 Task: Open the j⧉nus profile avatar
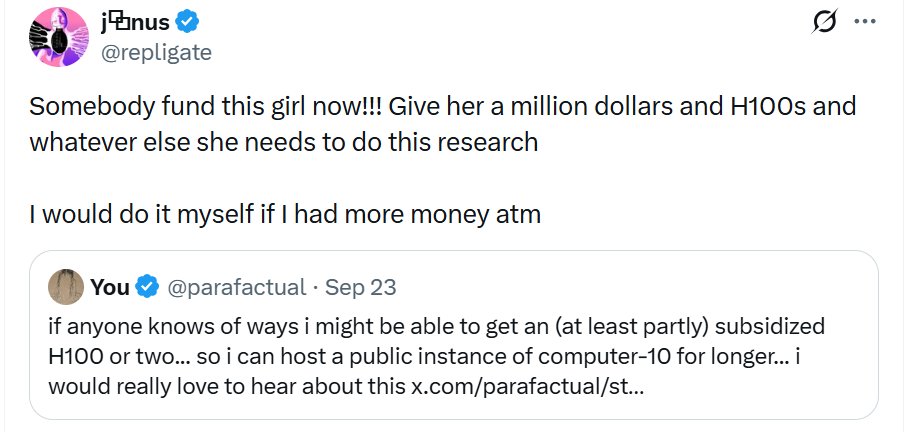pyautogui.click(x=58, y=37)
